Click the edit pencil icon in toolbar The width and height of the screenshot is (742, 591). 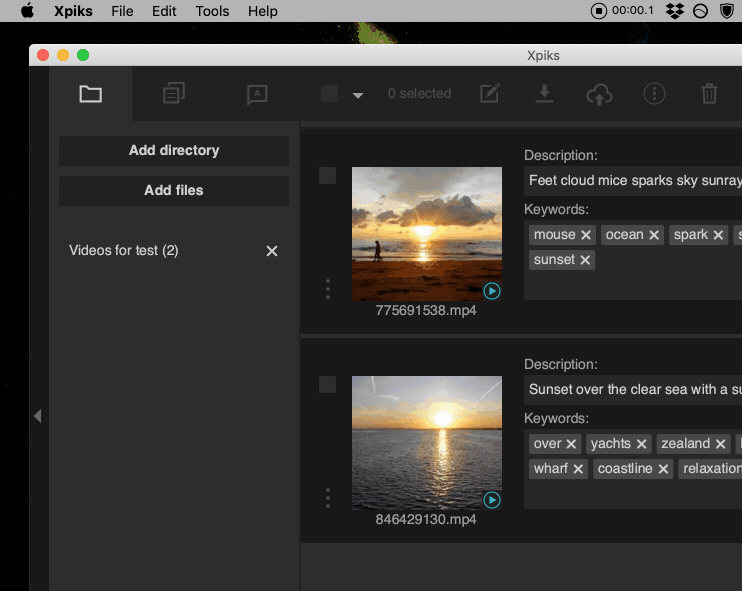pos(490,94)
